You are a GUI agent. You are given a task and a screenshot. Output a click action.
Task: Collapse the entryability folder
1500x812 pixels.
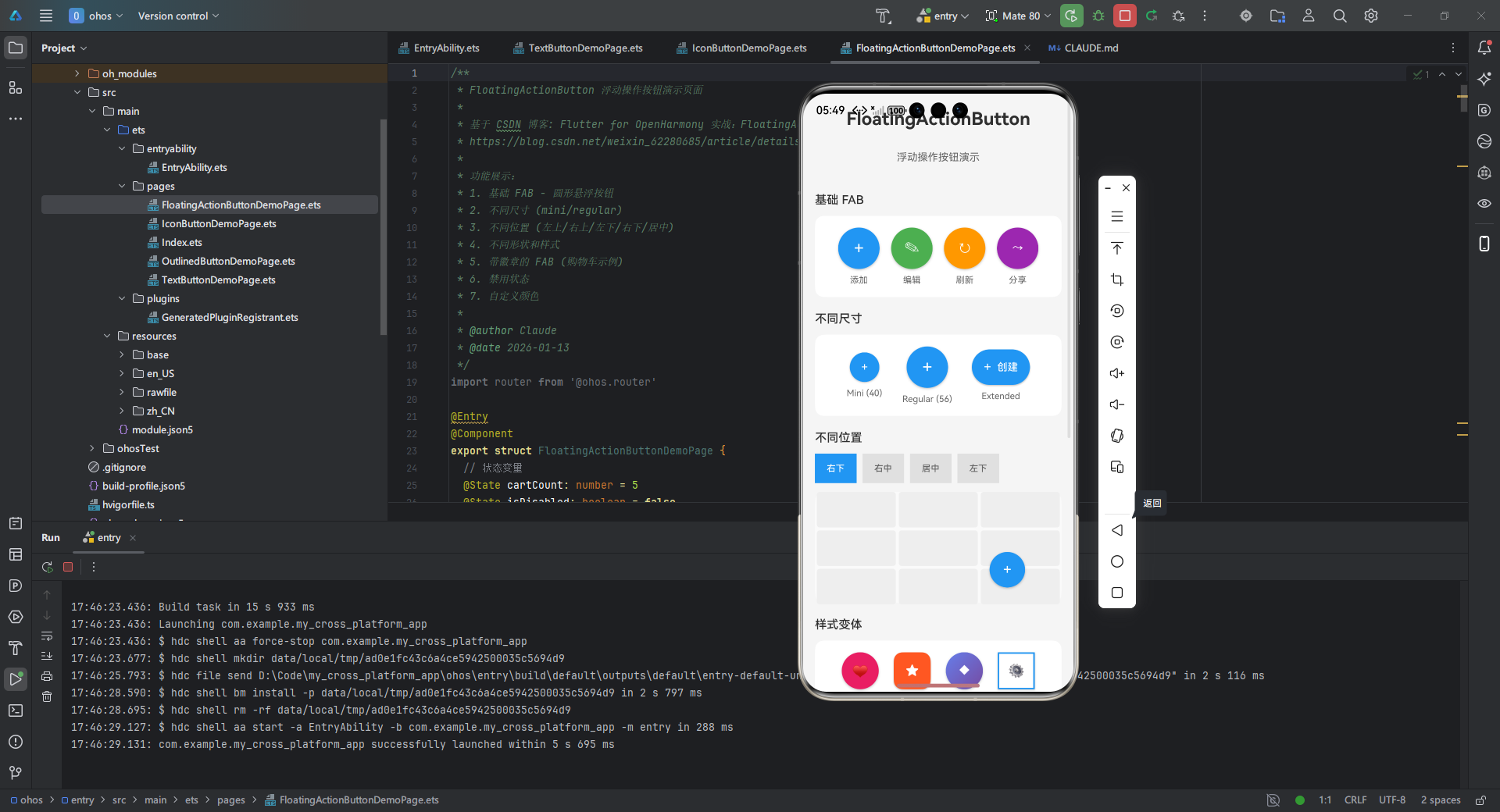point(121,148)
